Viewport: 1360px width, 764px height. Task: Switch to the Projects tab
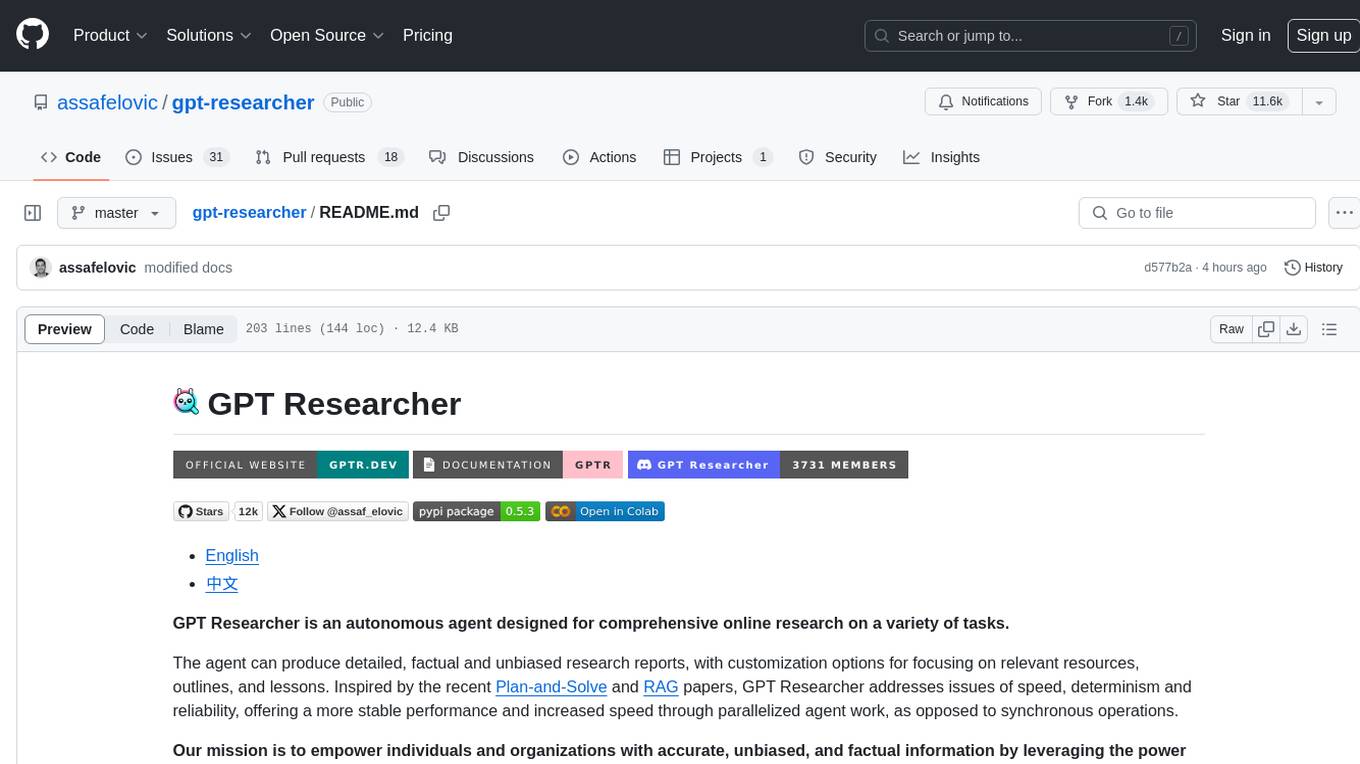[717, 157]
